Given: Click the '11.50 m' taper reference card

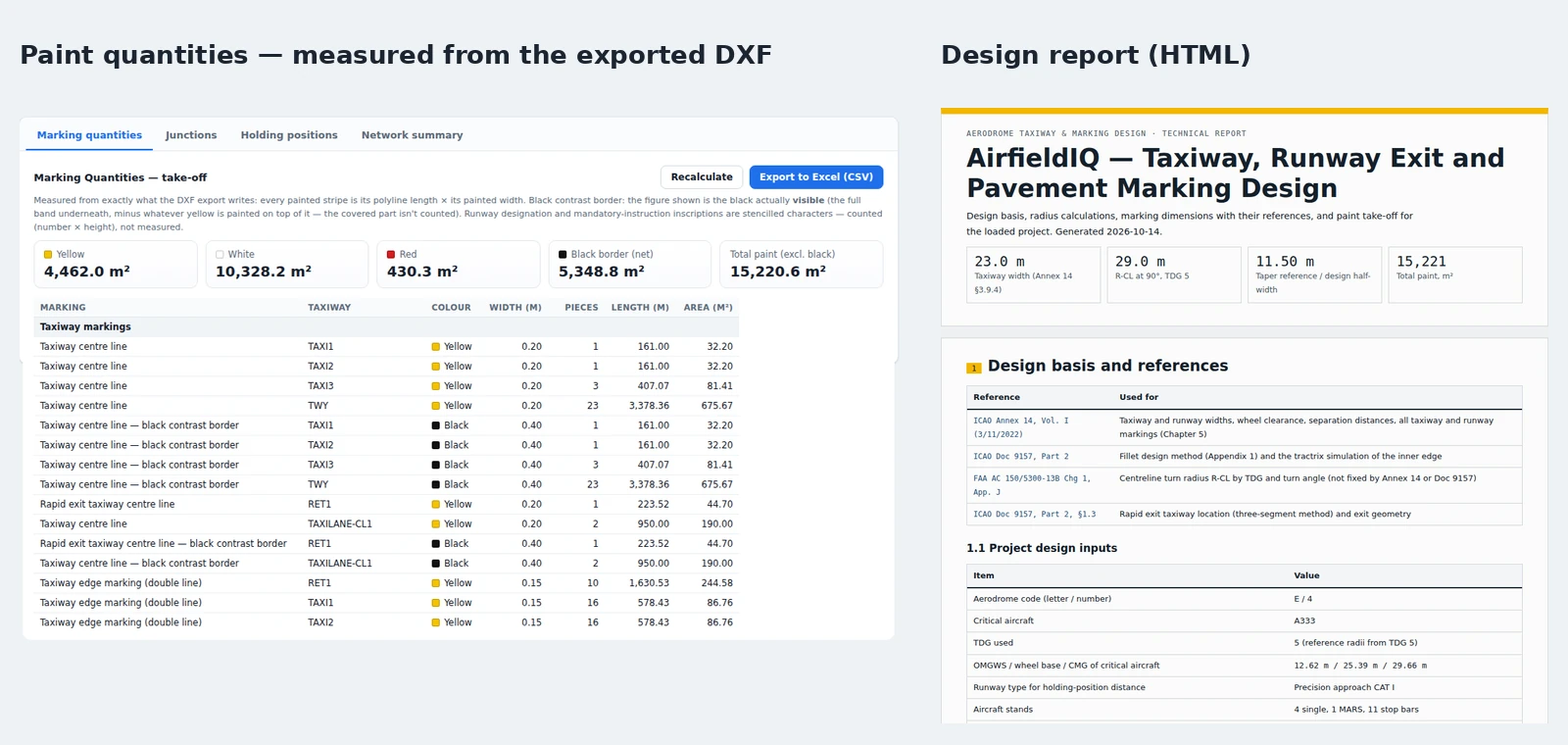Looking at the screenshot, I should (1314, 274).
